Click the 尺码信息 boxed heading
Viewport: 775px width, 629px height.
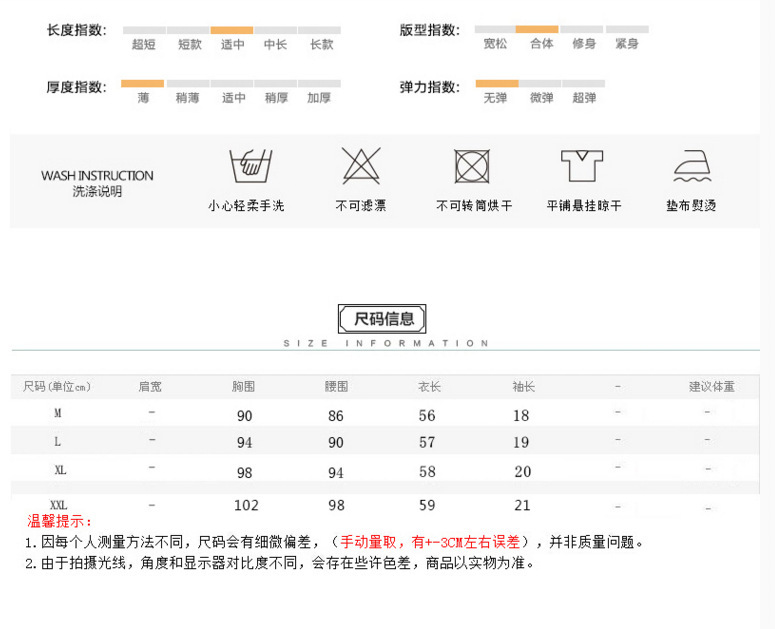point(382,319)
